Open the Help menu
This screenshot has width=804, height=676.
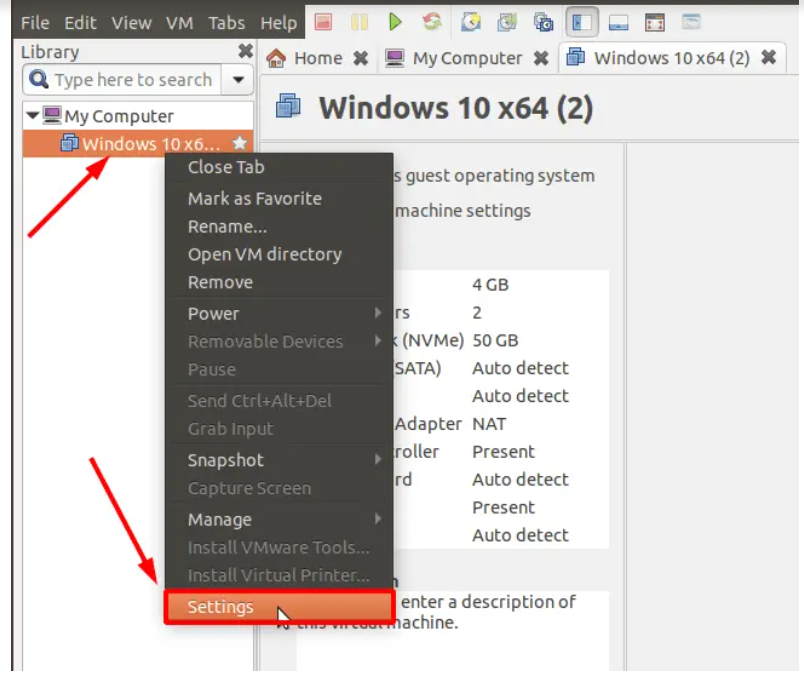coord(278,23)
